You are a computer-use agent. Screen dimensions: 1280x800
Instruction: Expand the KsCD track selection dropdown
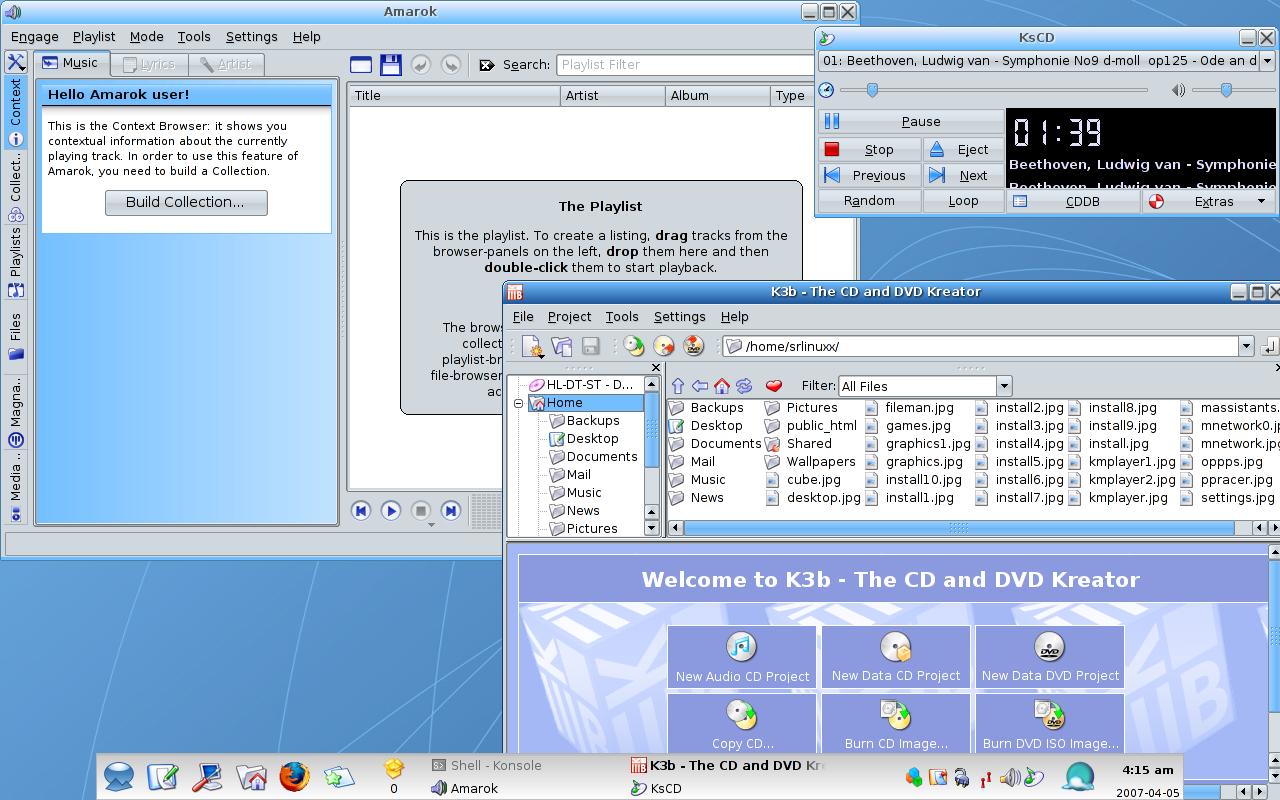pos(1266,61)
